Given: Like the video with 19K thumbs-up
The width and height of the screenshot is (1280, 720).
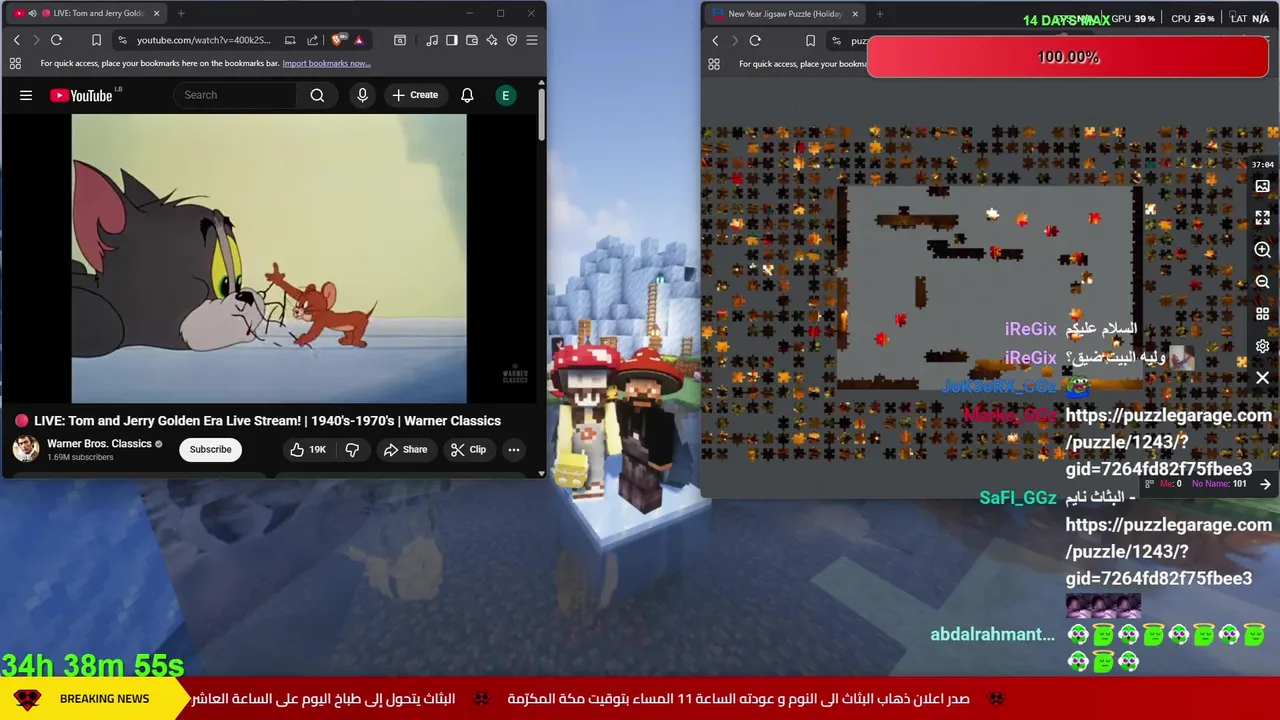Looking at the screenshot, I should 308,450.
